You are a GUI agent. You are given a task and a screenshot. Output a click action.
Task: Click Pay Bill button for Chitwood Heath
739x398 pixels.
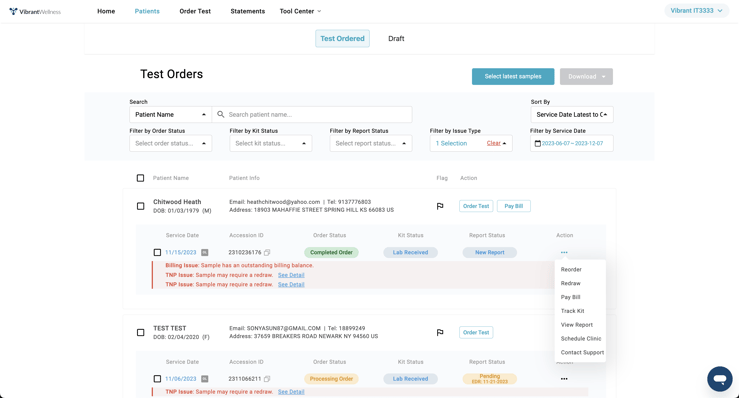514,206
